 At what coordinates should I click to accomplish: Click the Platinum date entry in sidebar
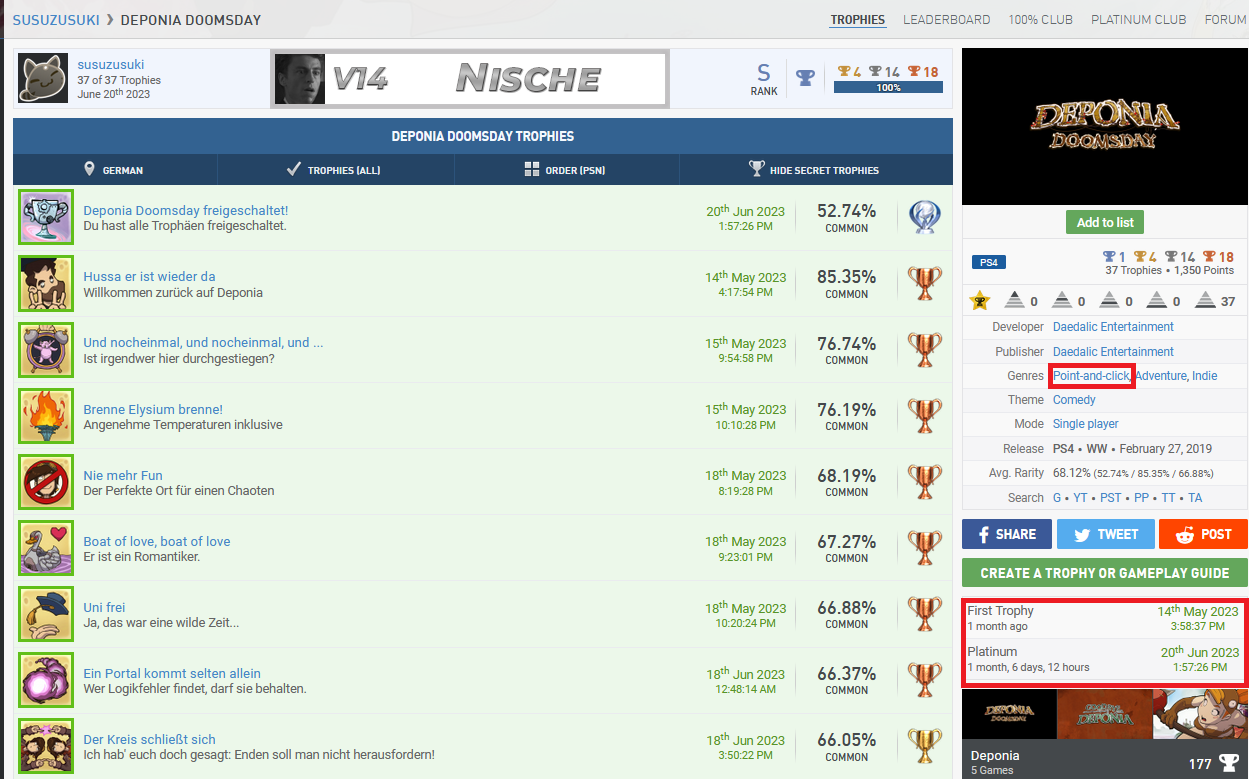tap(1105, 659)
